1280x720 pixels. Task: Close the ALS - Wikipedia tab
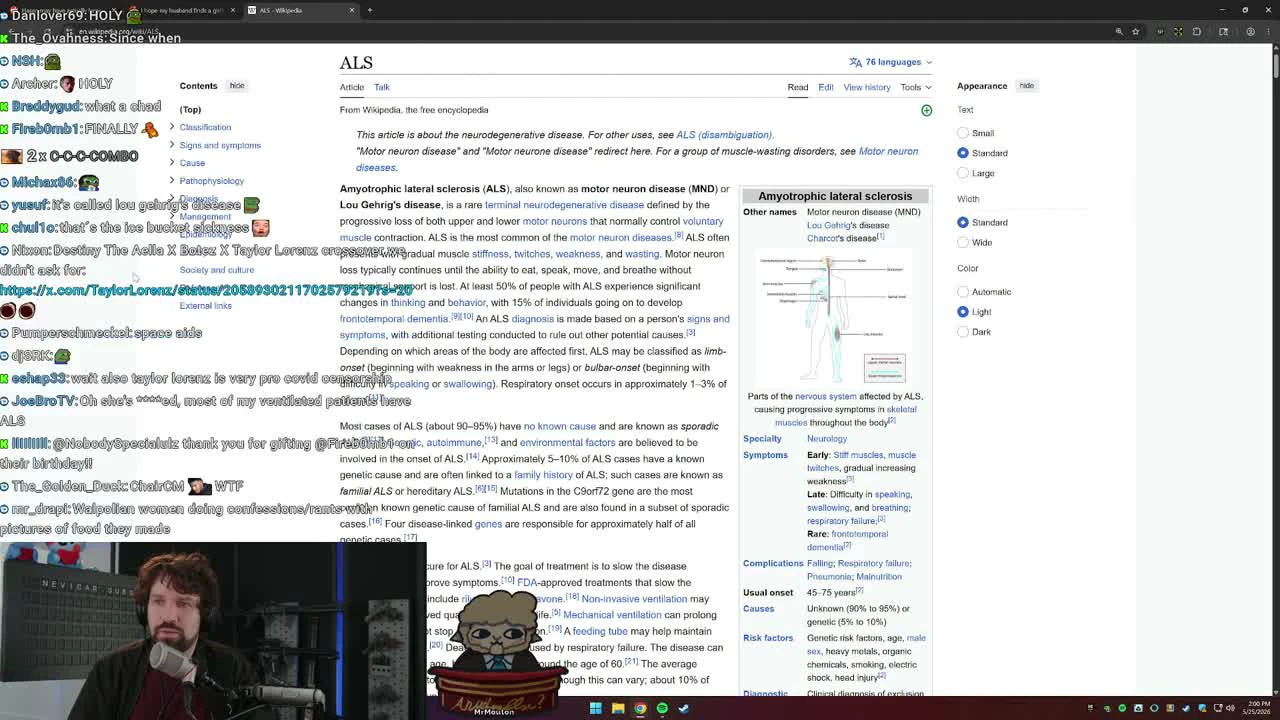(x=352, y=10)
